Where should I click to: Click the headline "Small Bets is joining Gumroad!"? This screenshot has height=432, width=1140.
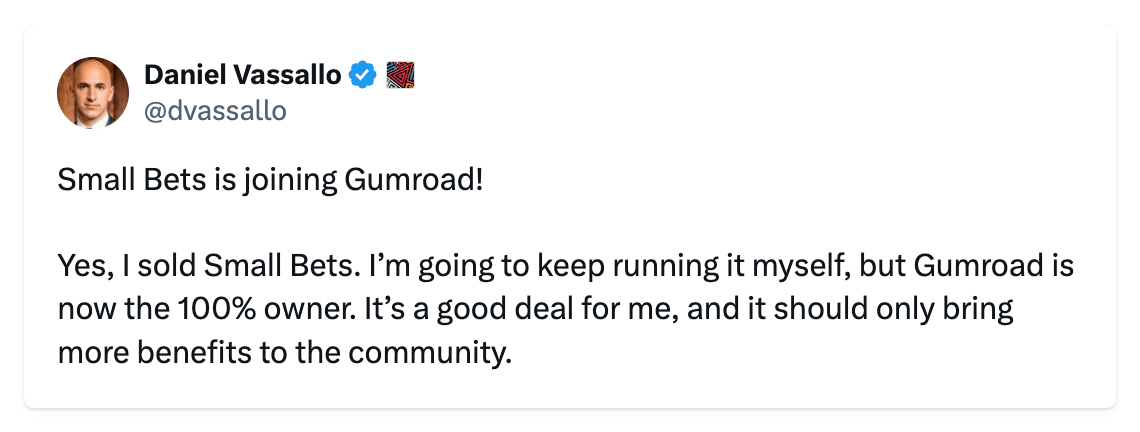[x=270, y=181]
